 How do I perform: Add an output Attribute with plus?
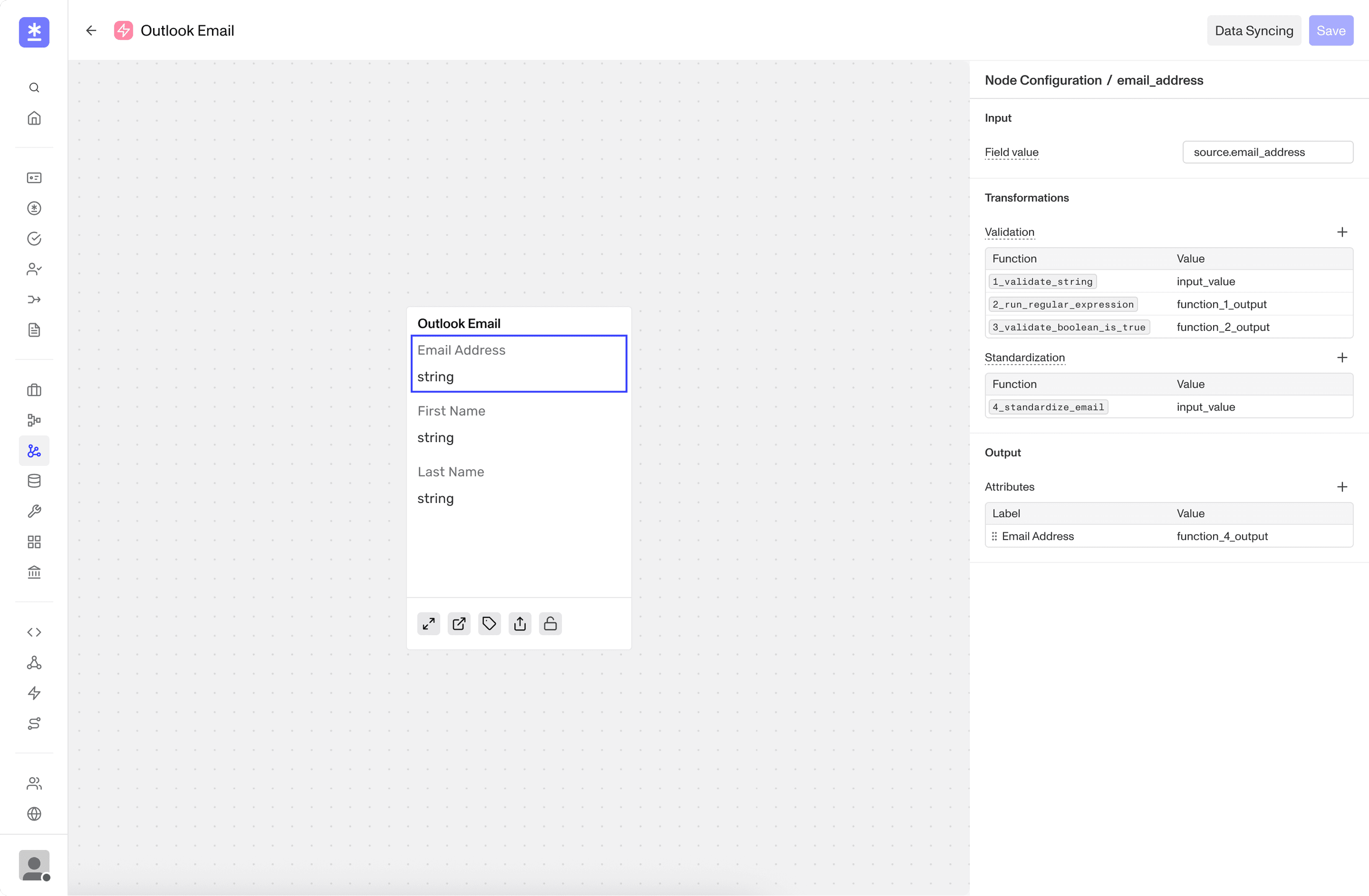tap(1342, 486)
